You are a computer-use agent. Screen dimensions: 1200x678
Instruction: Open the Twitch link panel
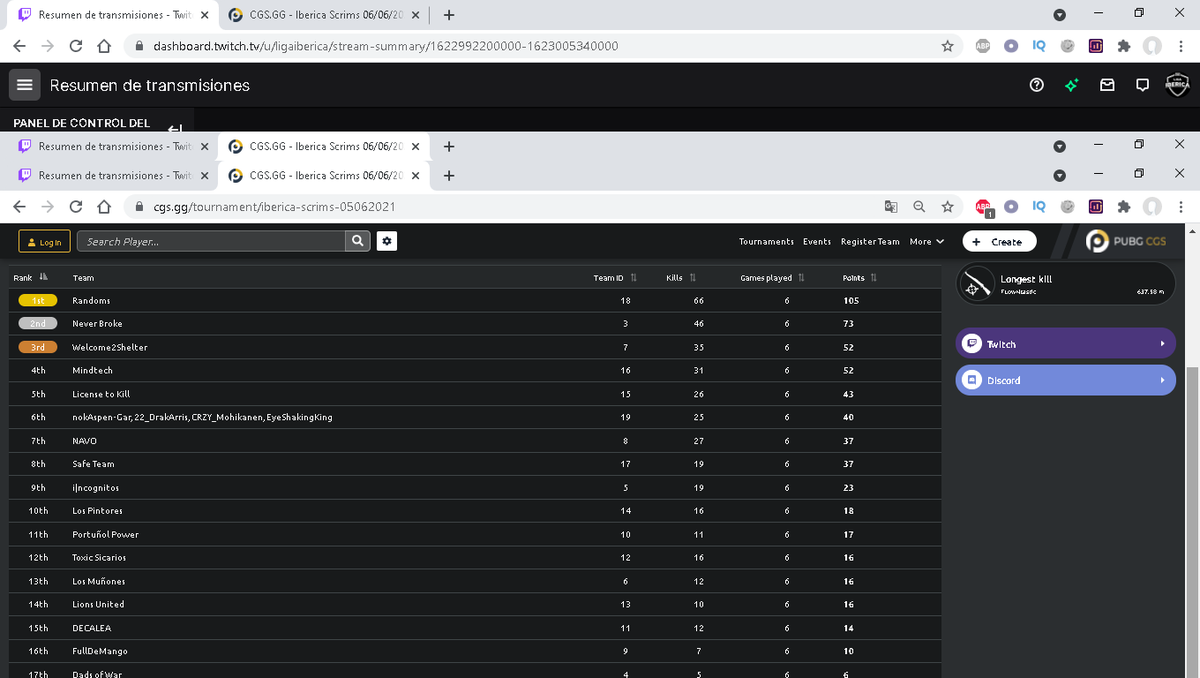click(x=1065, y=344)
